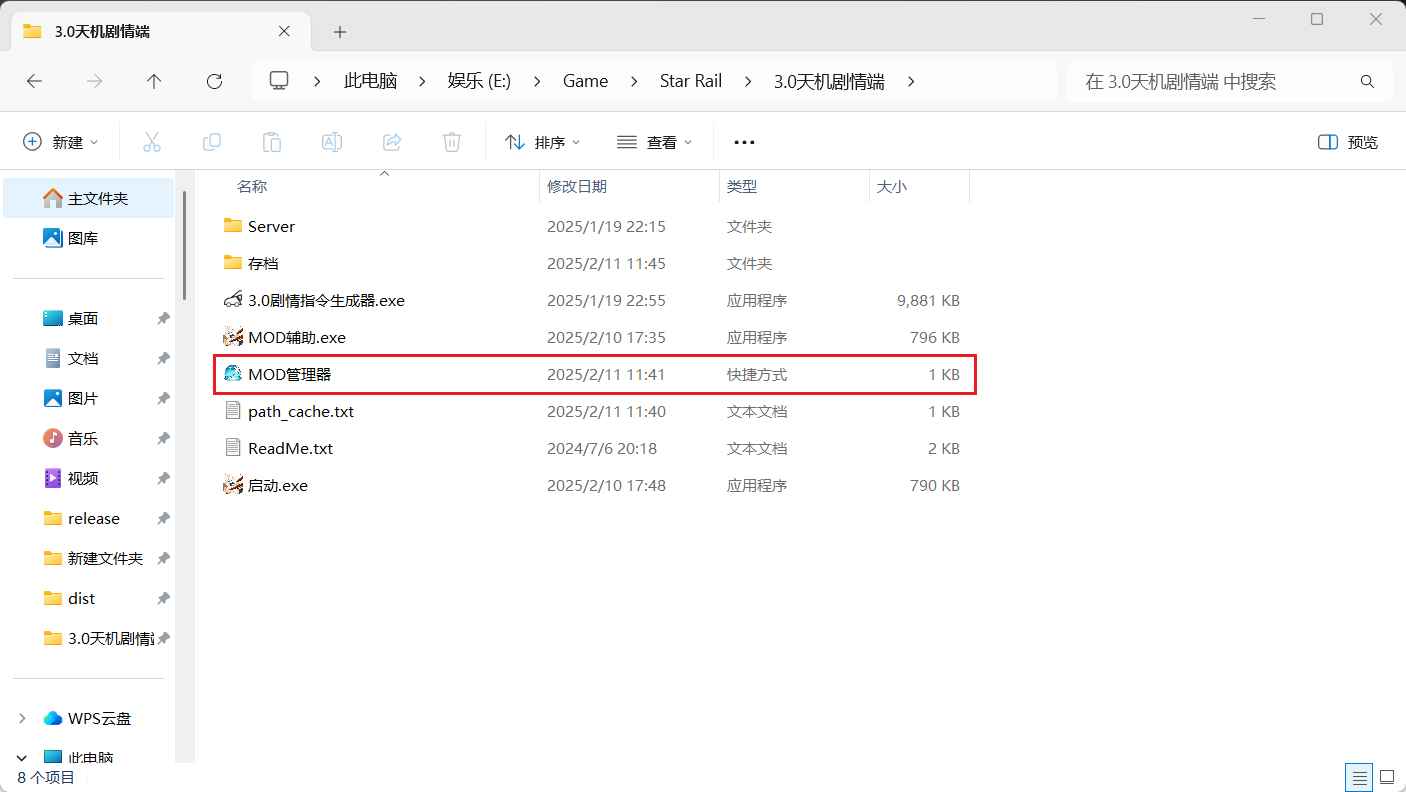This screenshot has width=1406, height=792.
Task: Open the 排序 sorting dropdown
Action: [543, 141]
